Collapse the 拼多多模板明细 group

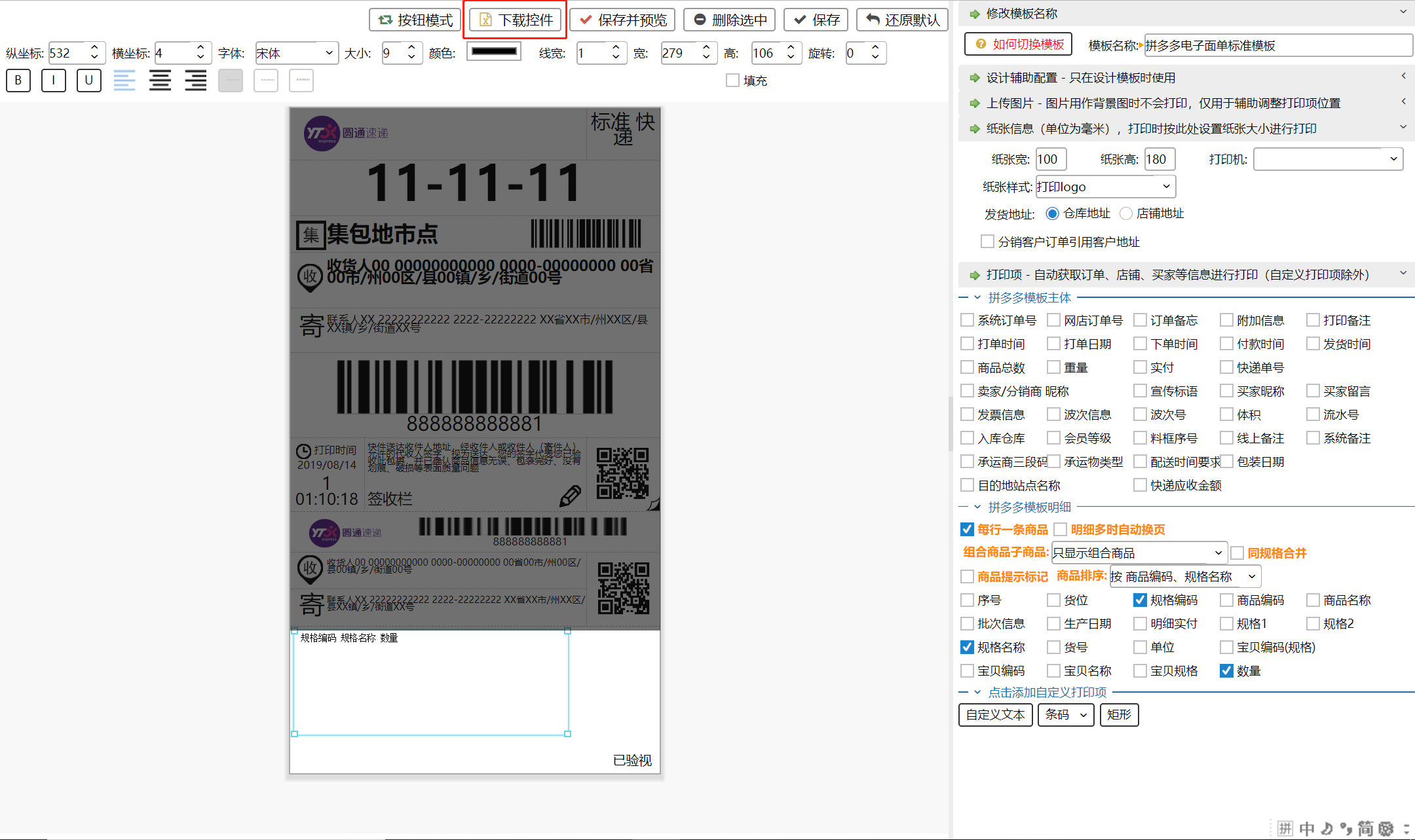point(977,507)
